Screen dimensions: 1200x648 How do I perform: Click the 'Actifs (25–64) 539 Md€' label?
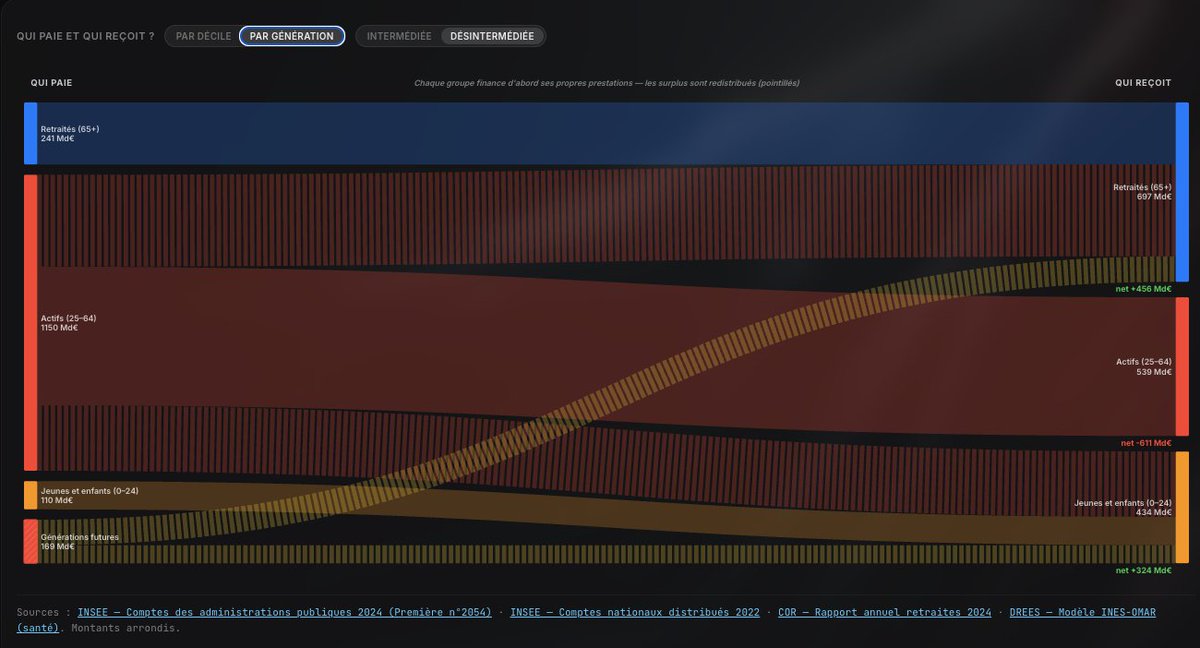pyautogui.click(x=1144, y=367)
